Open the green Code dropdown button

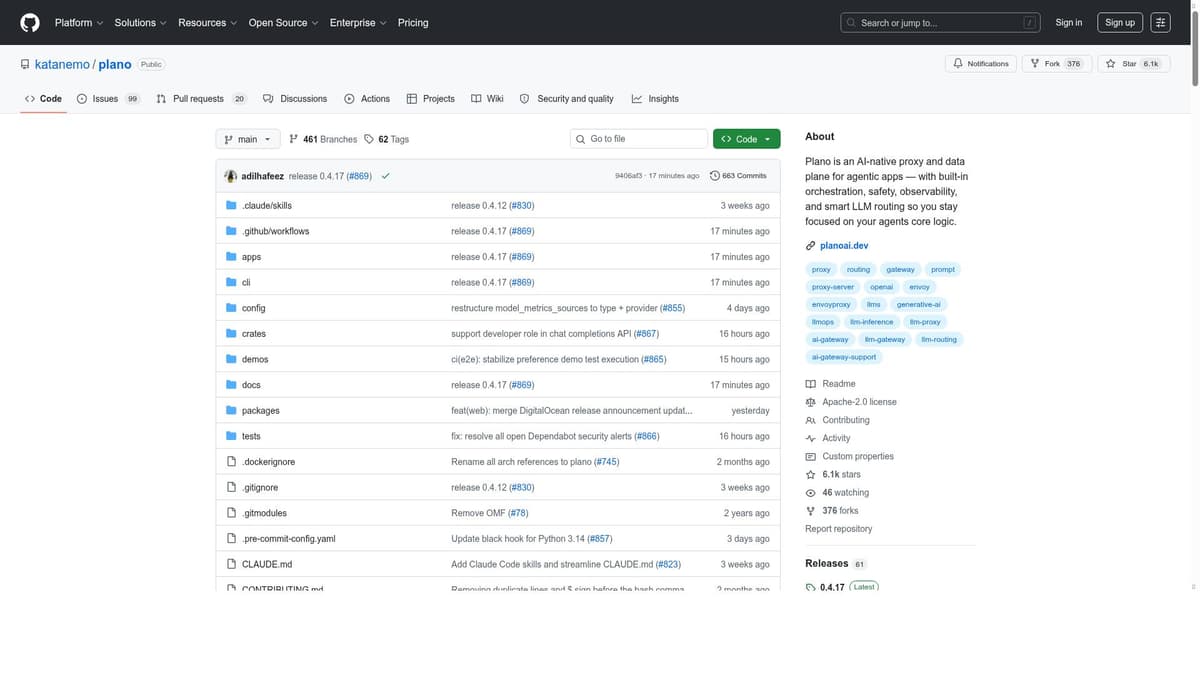coord(746,139)
